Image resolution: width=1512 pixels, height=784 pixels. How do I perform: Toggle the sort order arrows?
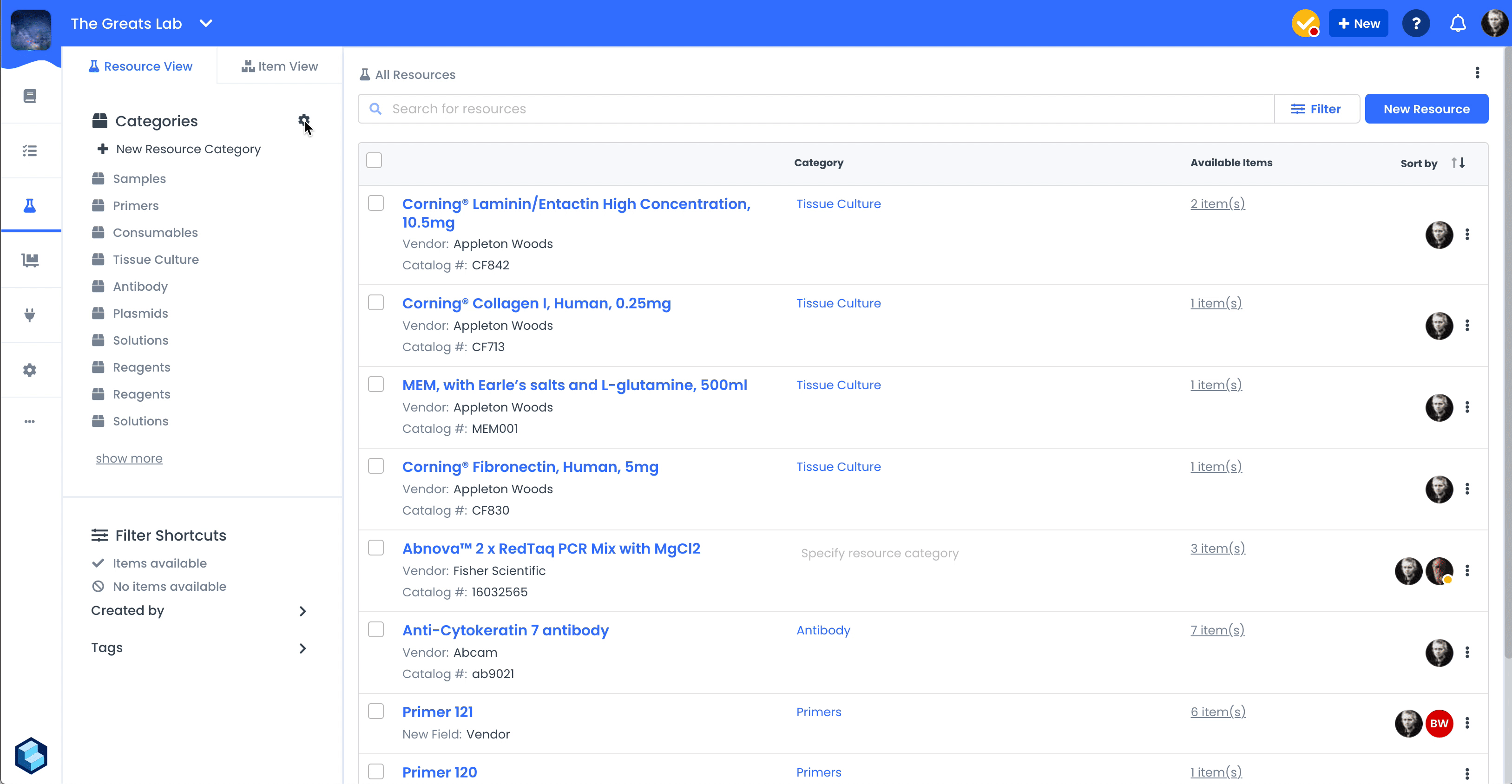point(1458,163)
